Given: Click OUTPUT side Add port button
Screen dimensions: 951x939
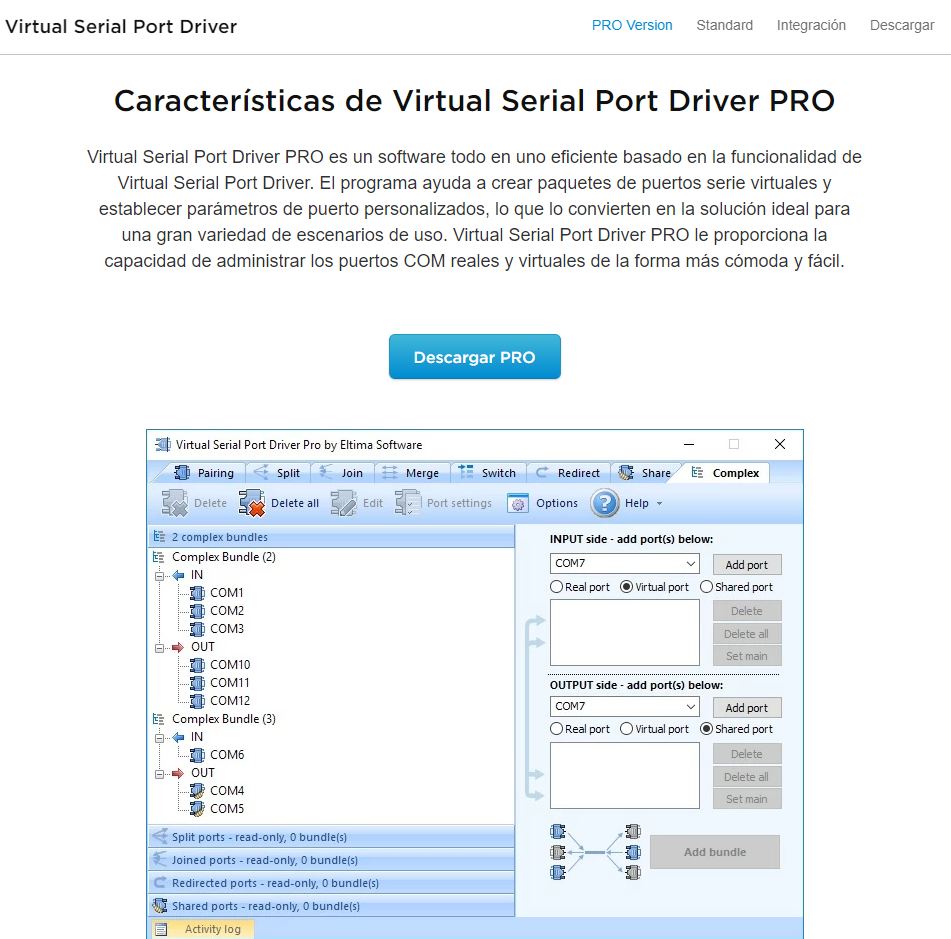Looking at the screenshot, I should [x=747, y=708].
